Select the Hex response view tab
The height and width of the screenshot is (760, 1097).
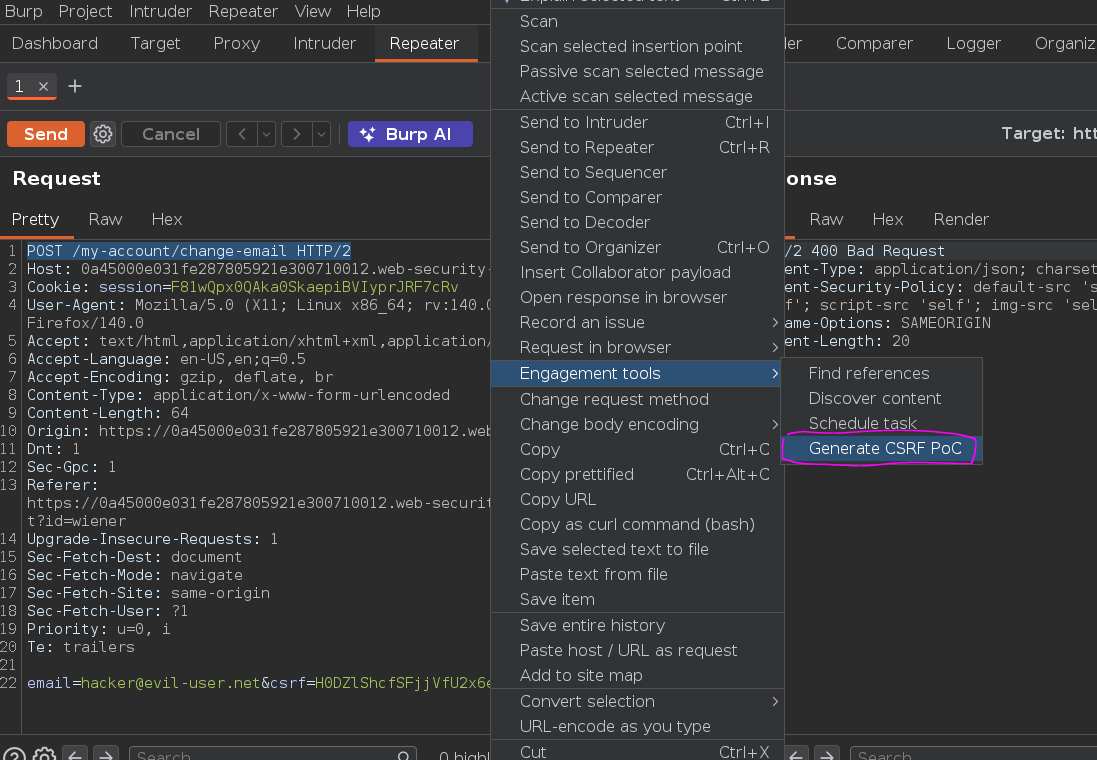click(x=887, y=220)
